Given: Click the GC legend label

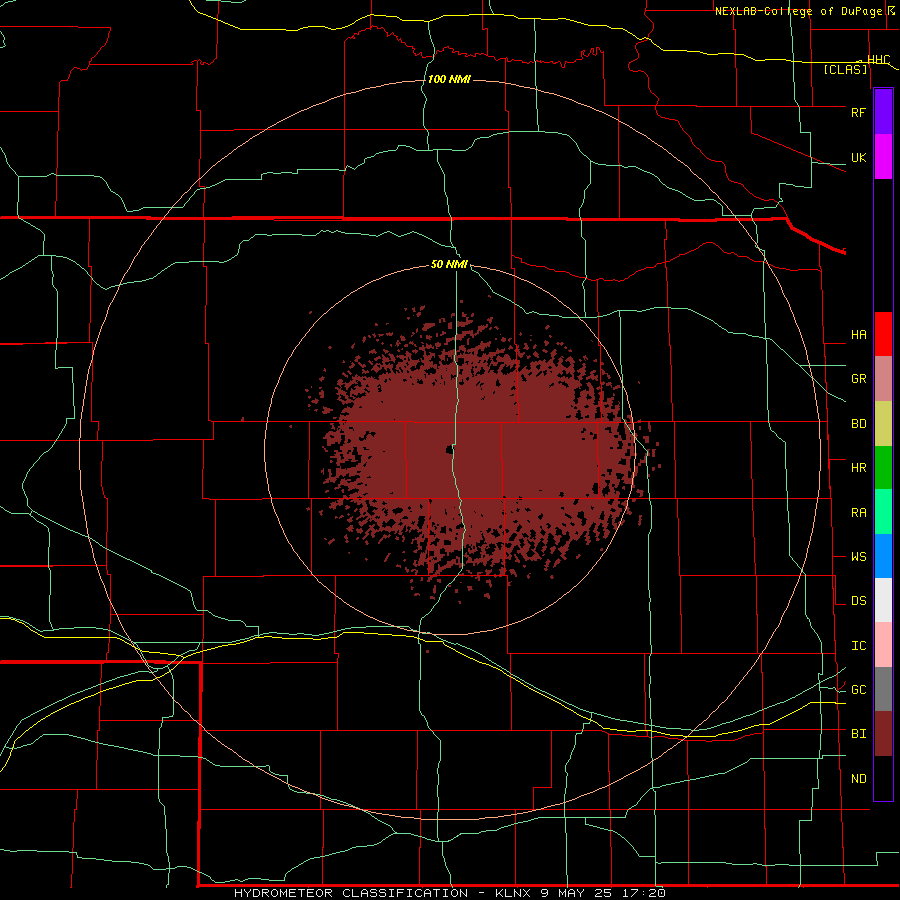Looking at the screenshot, I should click(x=859, y=690).
